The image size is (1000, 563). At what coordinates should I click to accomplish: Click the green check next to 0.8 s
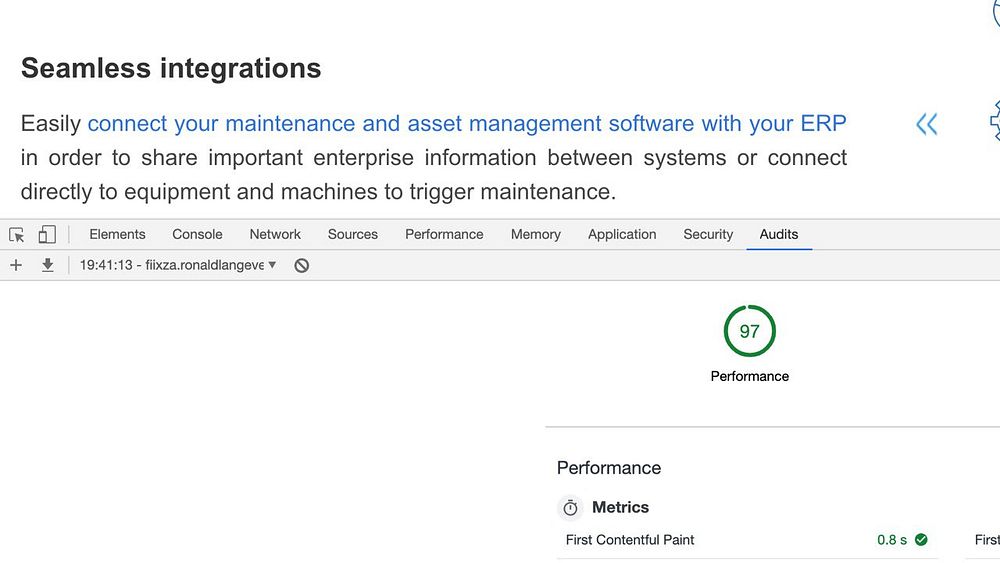click(921, 540)
